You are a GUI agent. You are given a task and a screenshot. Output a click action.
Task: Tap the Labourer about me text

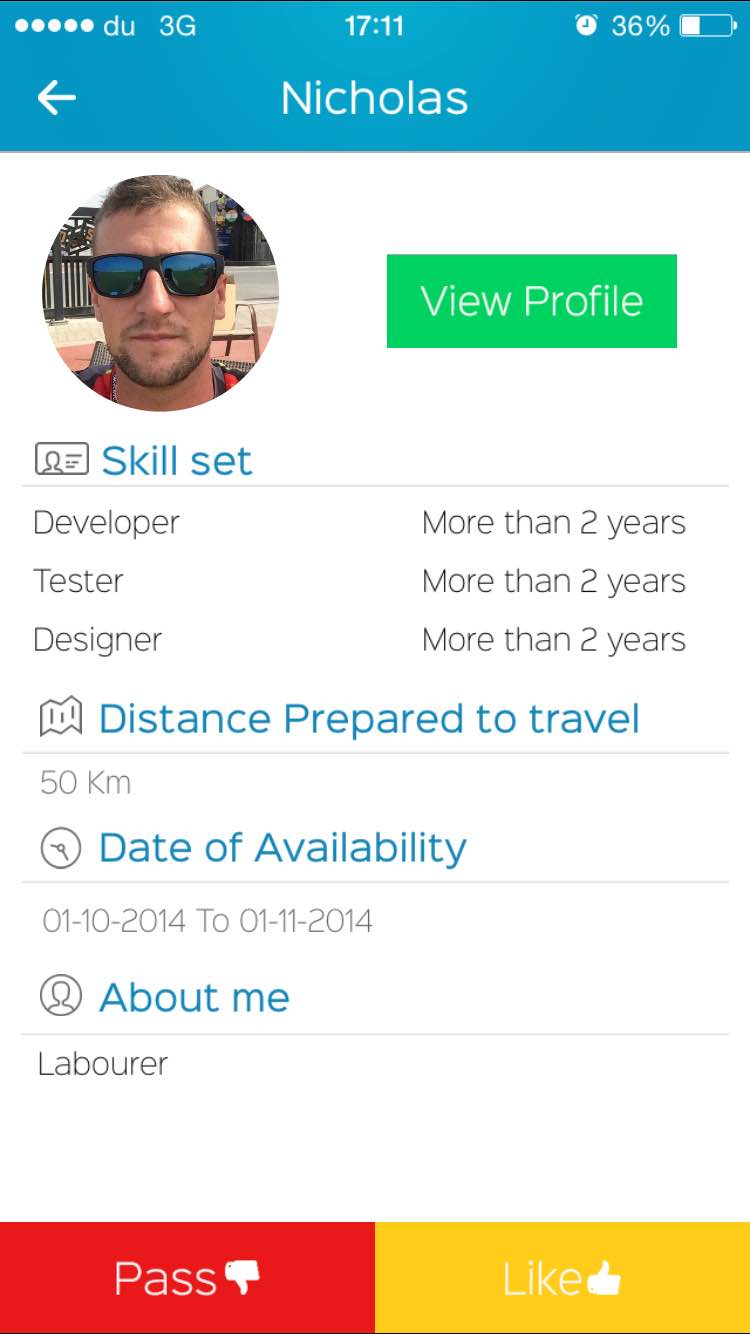tap(102, 1064)
